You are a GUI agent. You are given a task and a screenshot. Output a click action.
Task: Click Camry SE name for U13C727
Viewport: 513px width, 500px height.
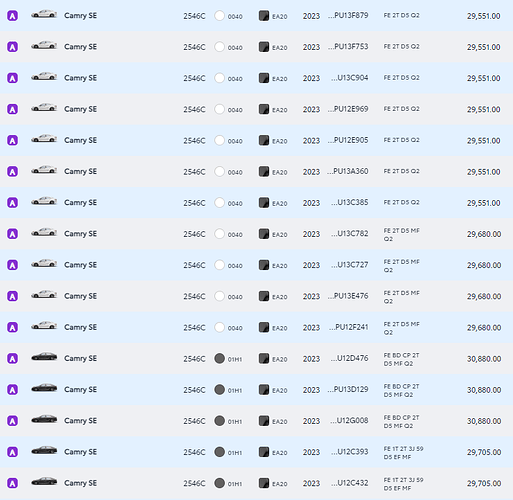(x=80, y=265)
